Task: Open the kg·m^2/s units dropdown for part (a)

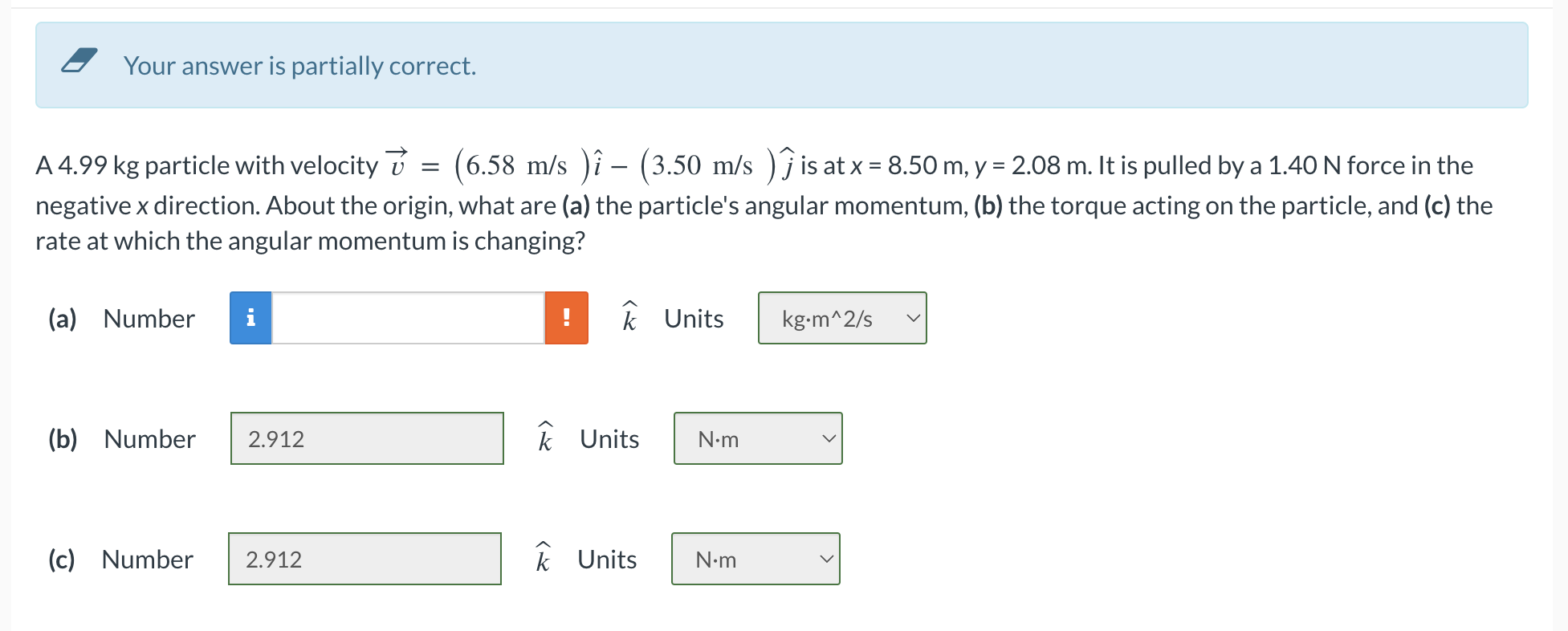Action: pyautogui.click(x=841, y=318)
